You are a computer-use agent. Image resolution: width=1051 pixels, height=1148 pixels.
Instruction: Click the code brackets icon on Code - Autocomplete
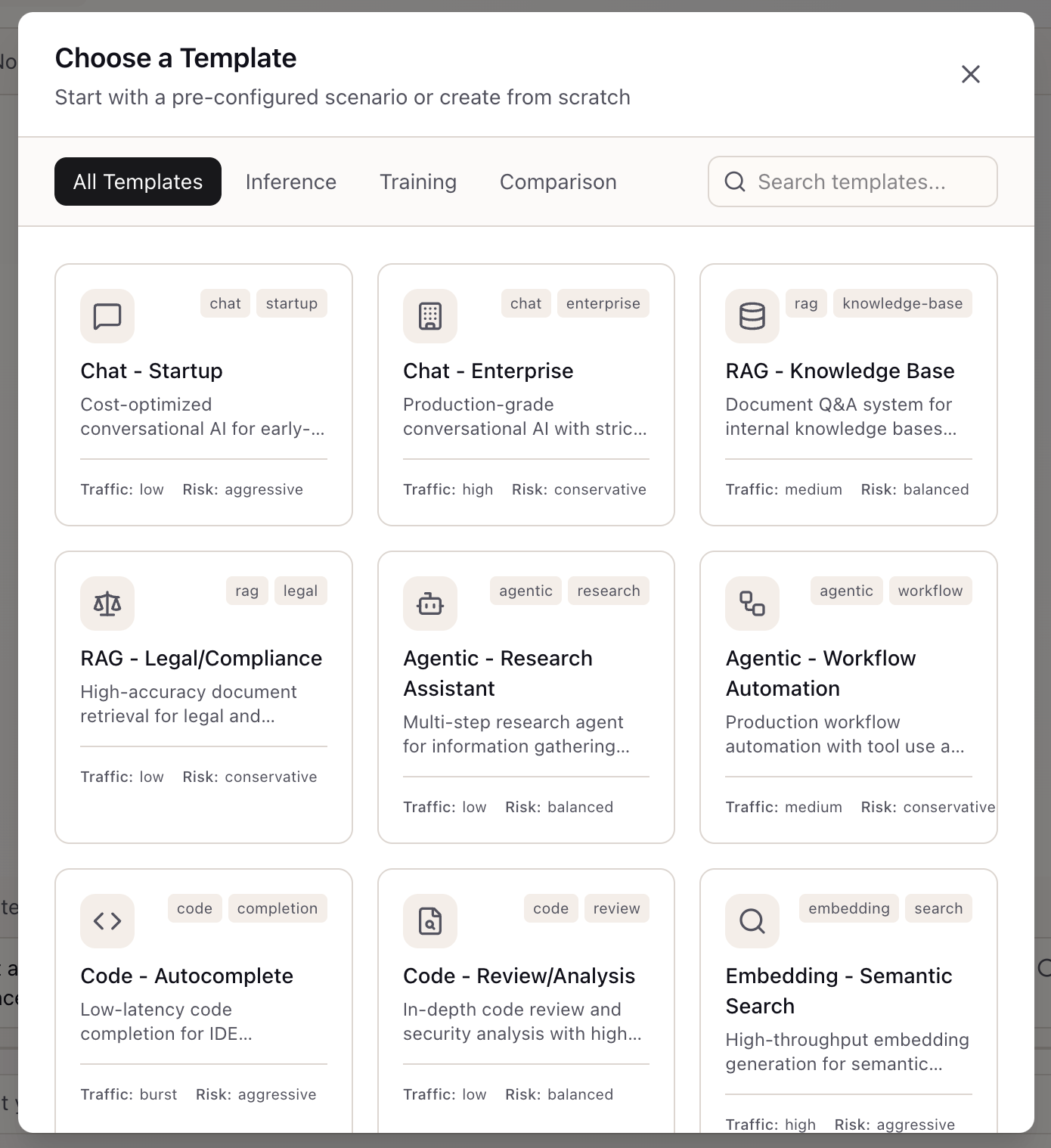tap(107, 921)
